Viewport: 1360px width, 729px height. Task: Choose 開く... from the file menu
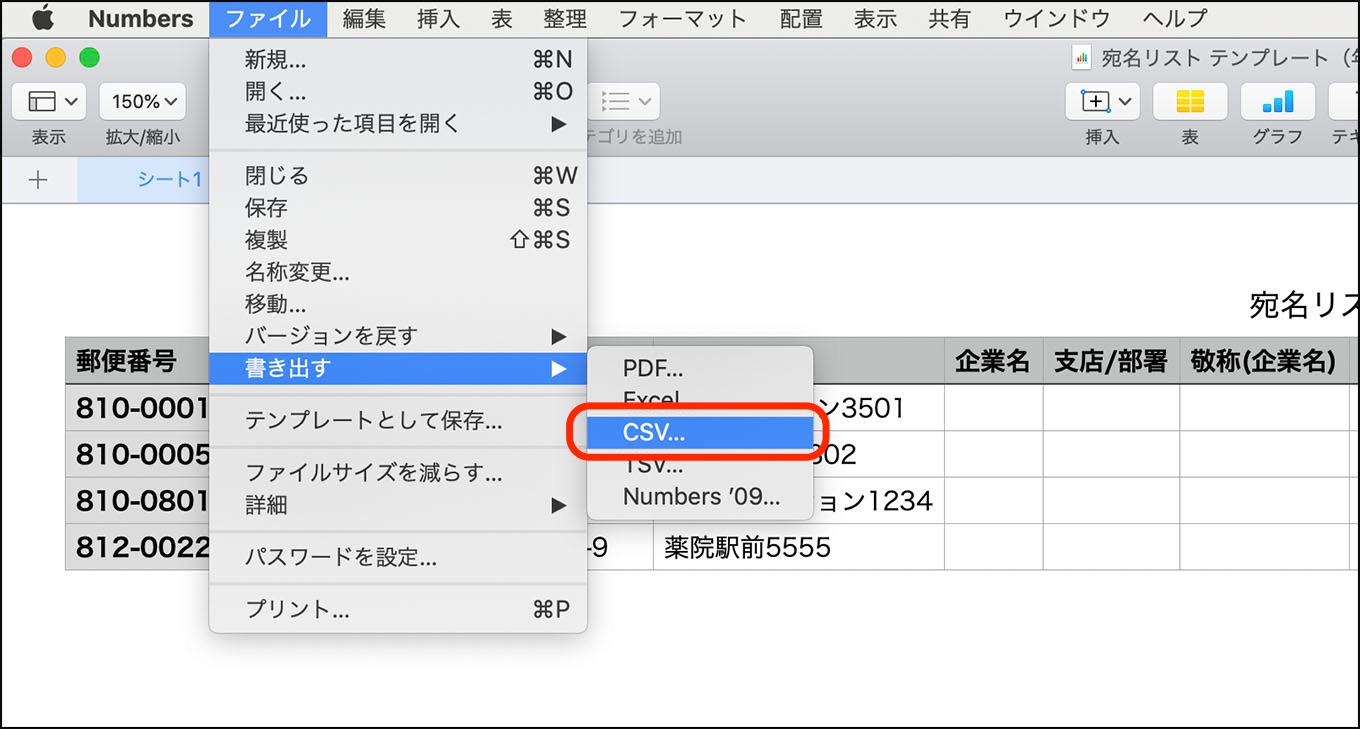398,92
